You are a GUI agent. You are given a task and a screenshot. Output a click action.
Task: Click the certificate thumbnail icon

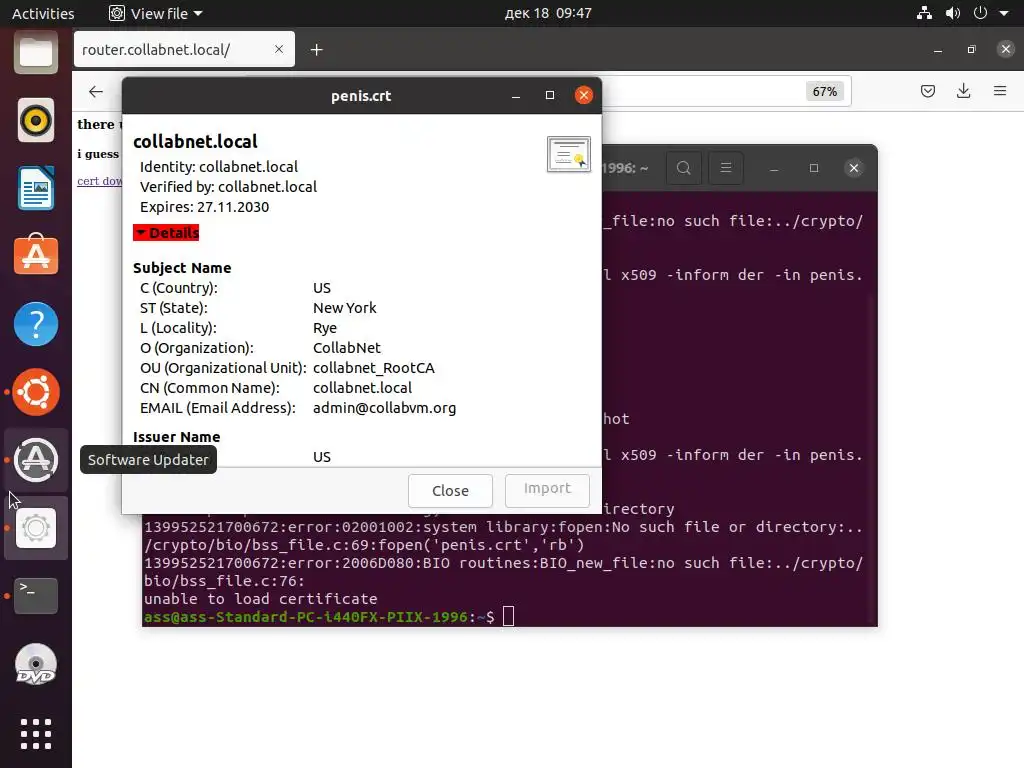coord(569,154)
